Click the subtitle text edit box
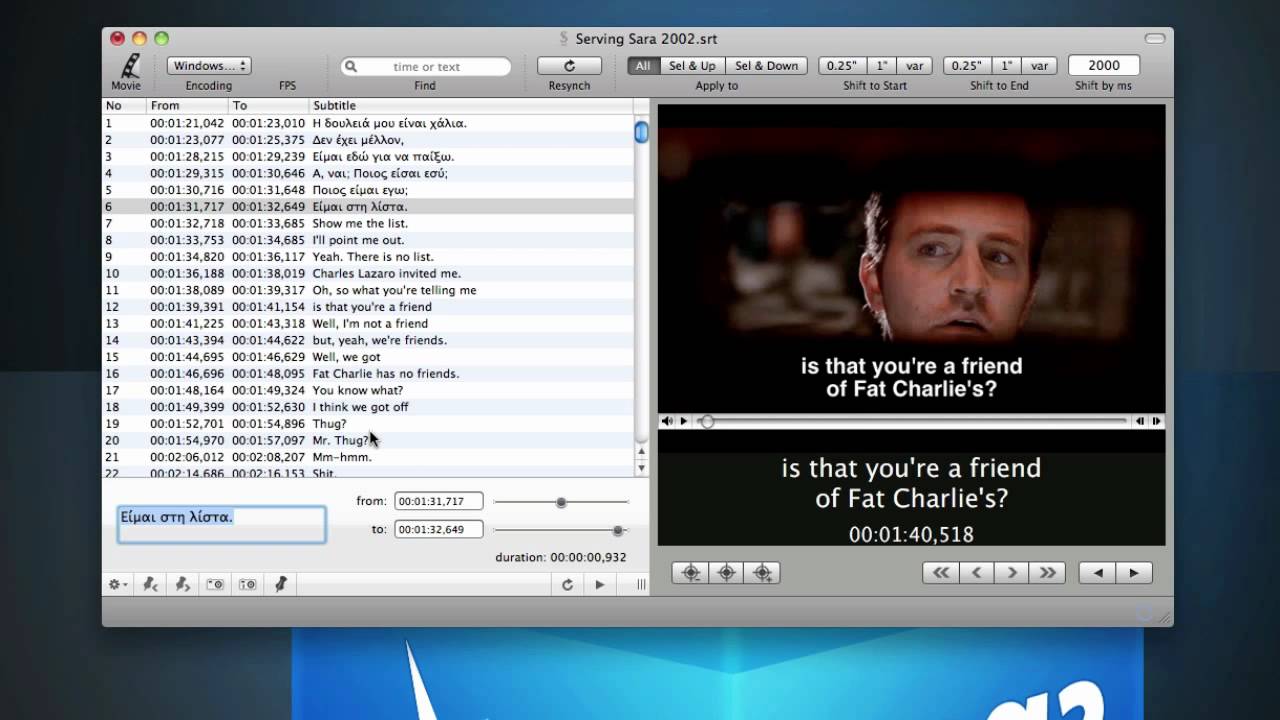 click(221, 524)
